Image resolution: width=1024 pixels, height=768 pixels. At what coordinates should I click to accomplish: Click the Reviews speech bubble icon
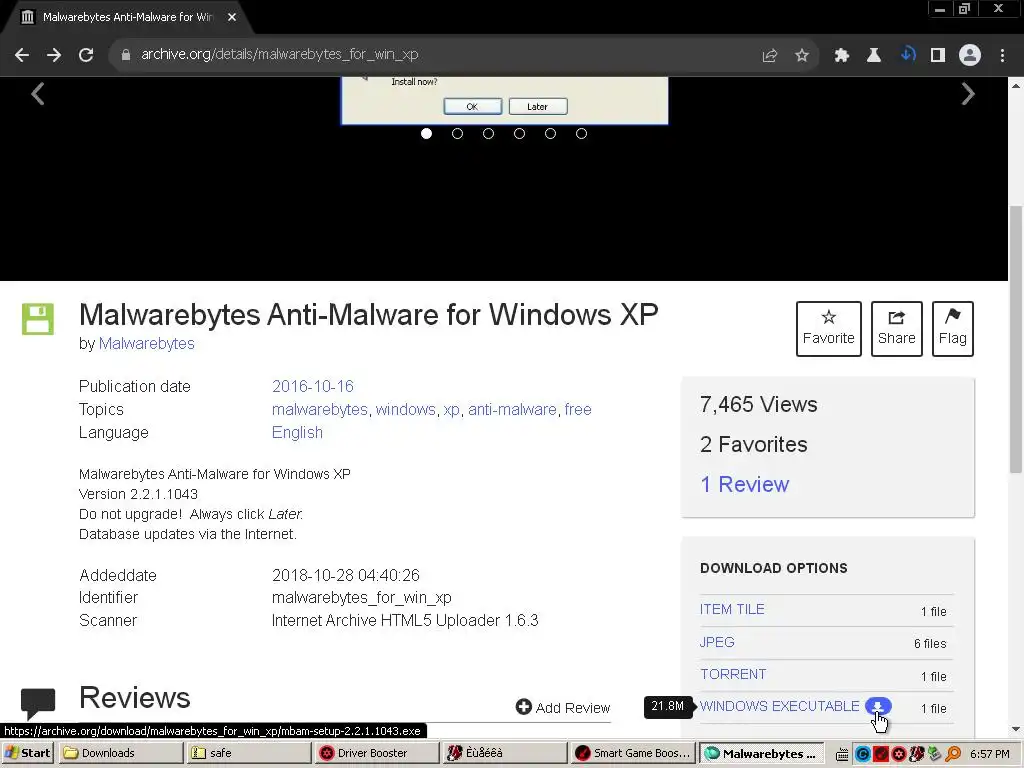(38, 703)
